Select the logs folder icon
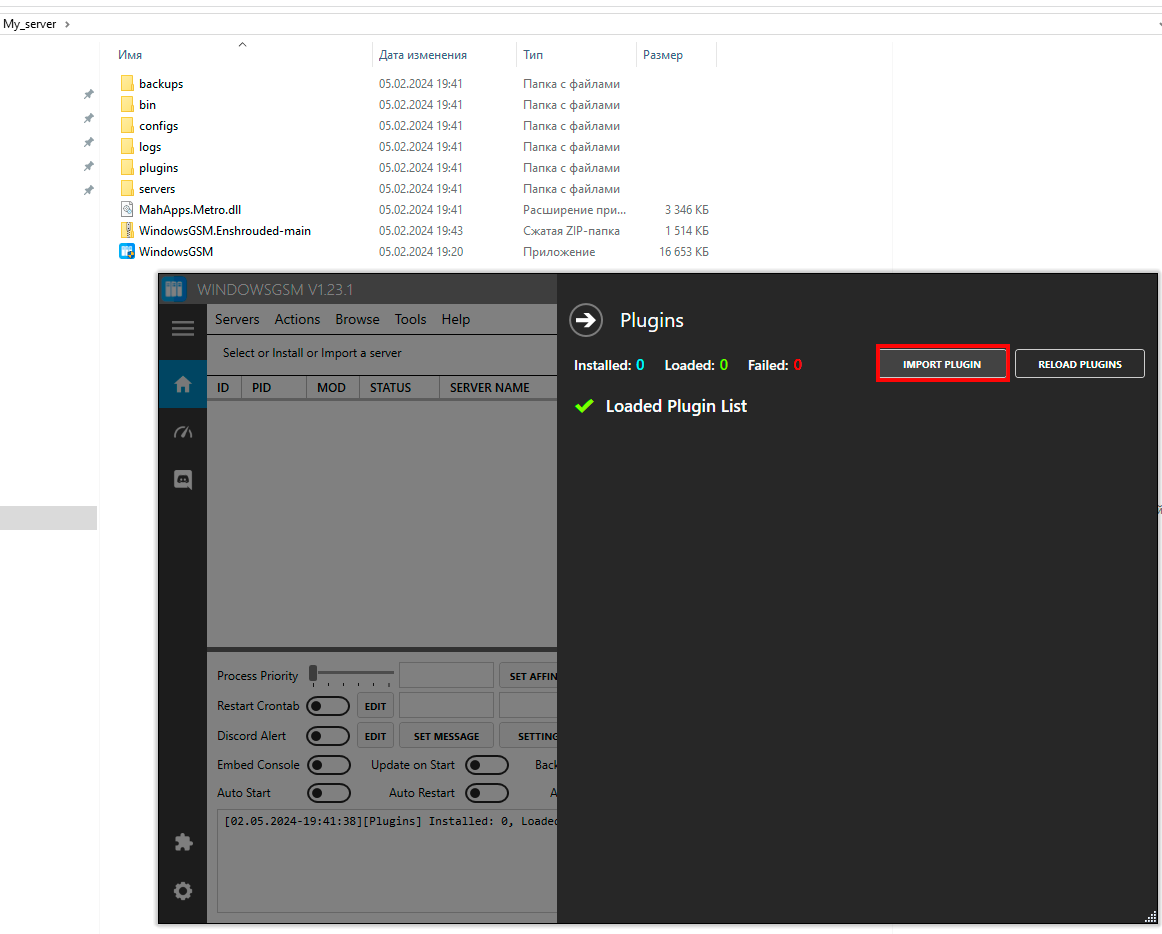The width and height of the screenshot is (1162, 934). click(x=127, y=146)
